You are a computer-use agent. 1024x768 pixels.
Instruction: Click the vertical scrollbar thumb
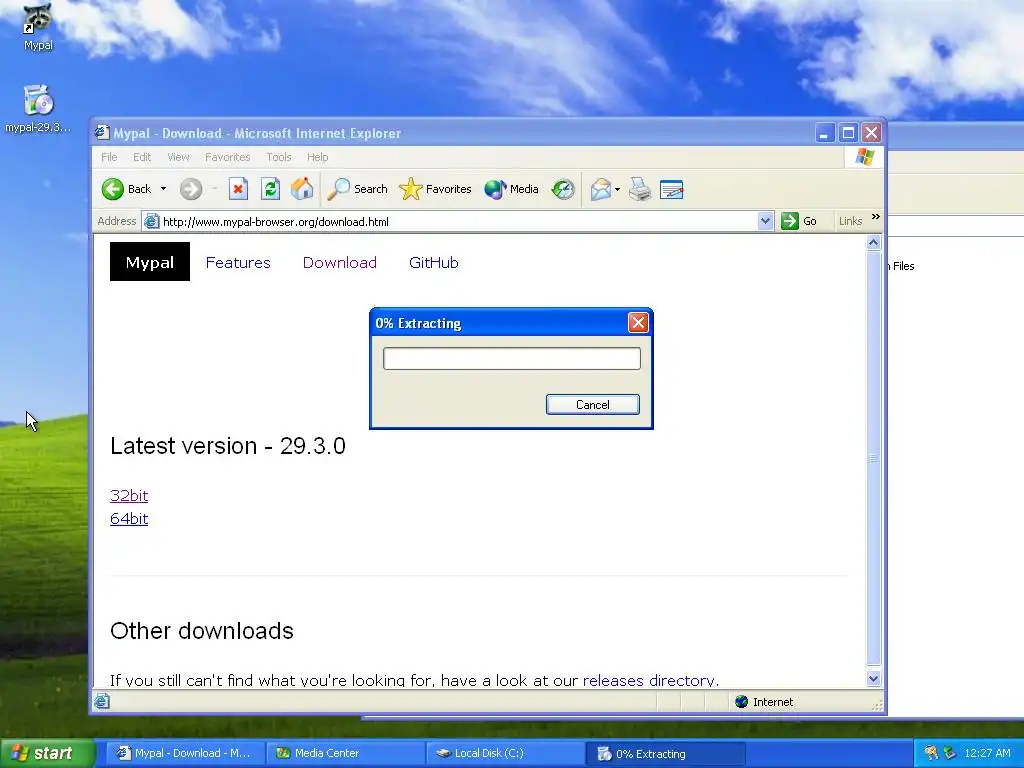tap(873, 458)
